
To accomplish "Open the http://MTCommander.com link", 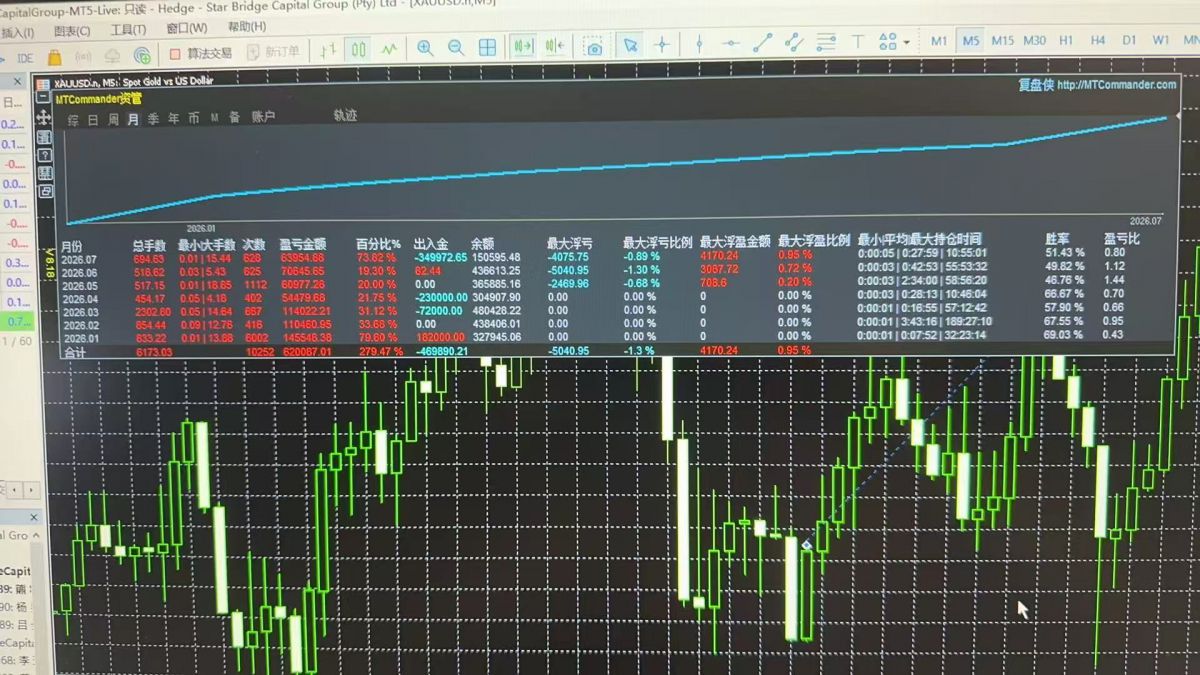I will (1116, 85).
